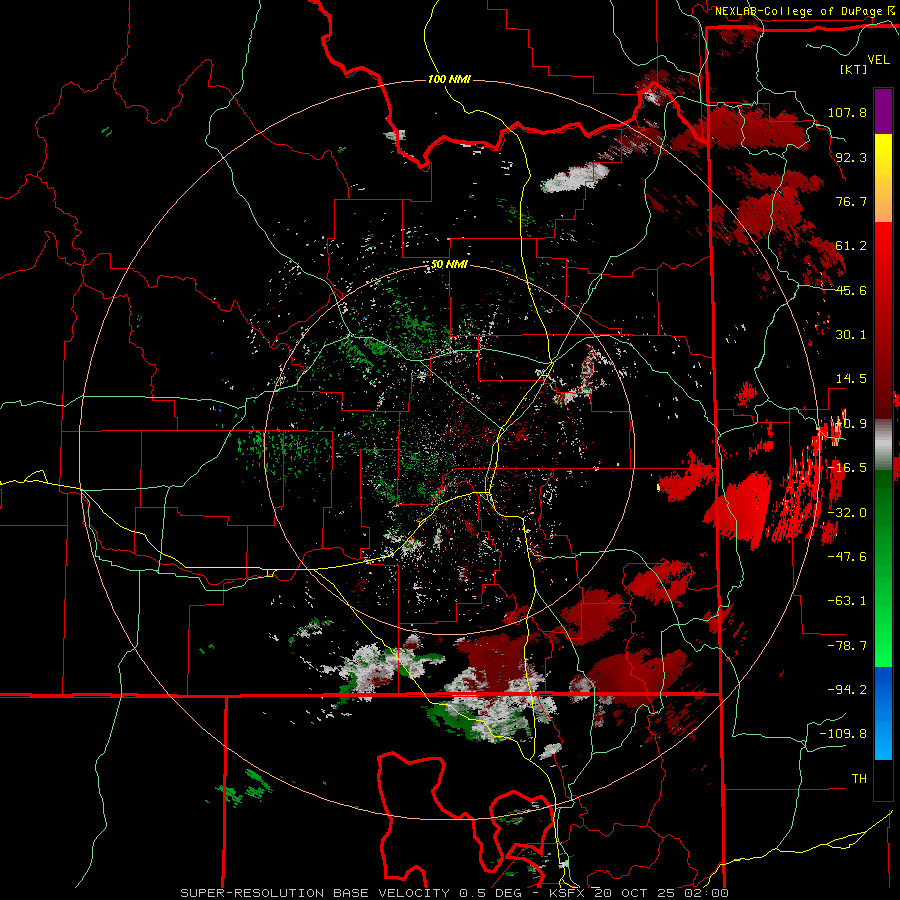This screenshot has width=900, height=900.
Task: Select the -47.6 scale value
Action: (x=847, y=557)
